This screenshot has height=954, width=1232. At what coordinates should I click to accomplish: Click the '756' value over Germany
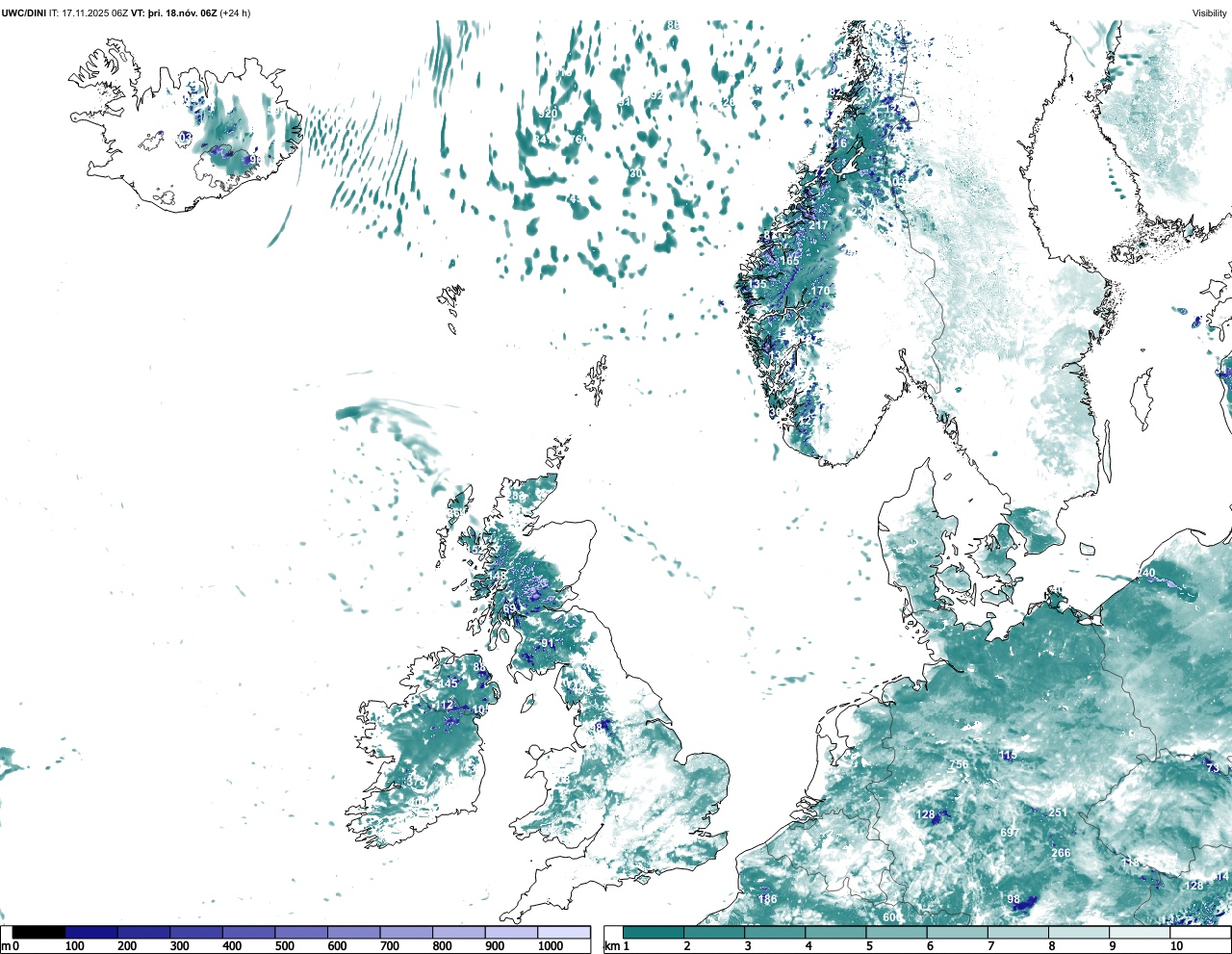[960, 765]
